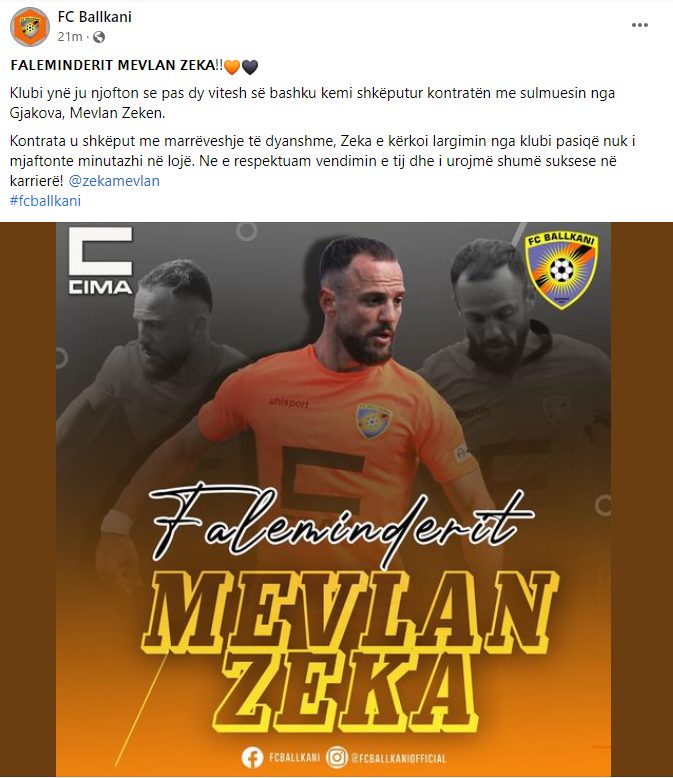Image resolution: width=673 pixels, height=778 pixels.
Task: Click the @FCBALLKANIOFFICIAL Instagram handle text
Action: [x=399, y=758]
